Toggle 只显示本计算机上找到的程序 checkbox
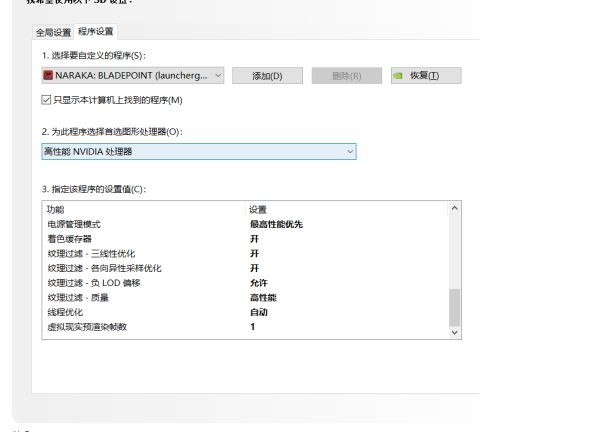This screenshot has height=432, width=600. [x=46, y=100]
